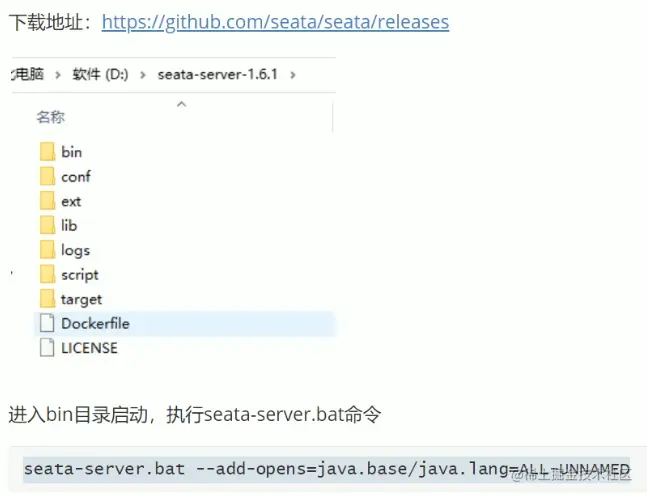This screenshot has width=647, height=497.
Task: Click the 软件 (D:) breadcrumb segment
Action: (100, 74)
